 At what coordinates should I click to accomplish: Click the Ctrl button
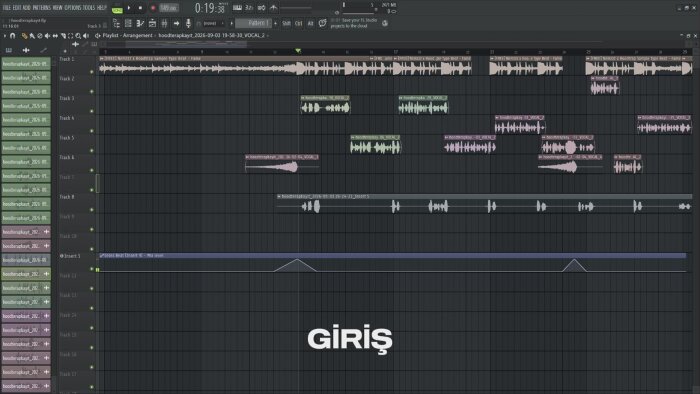click(298, 23)
